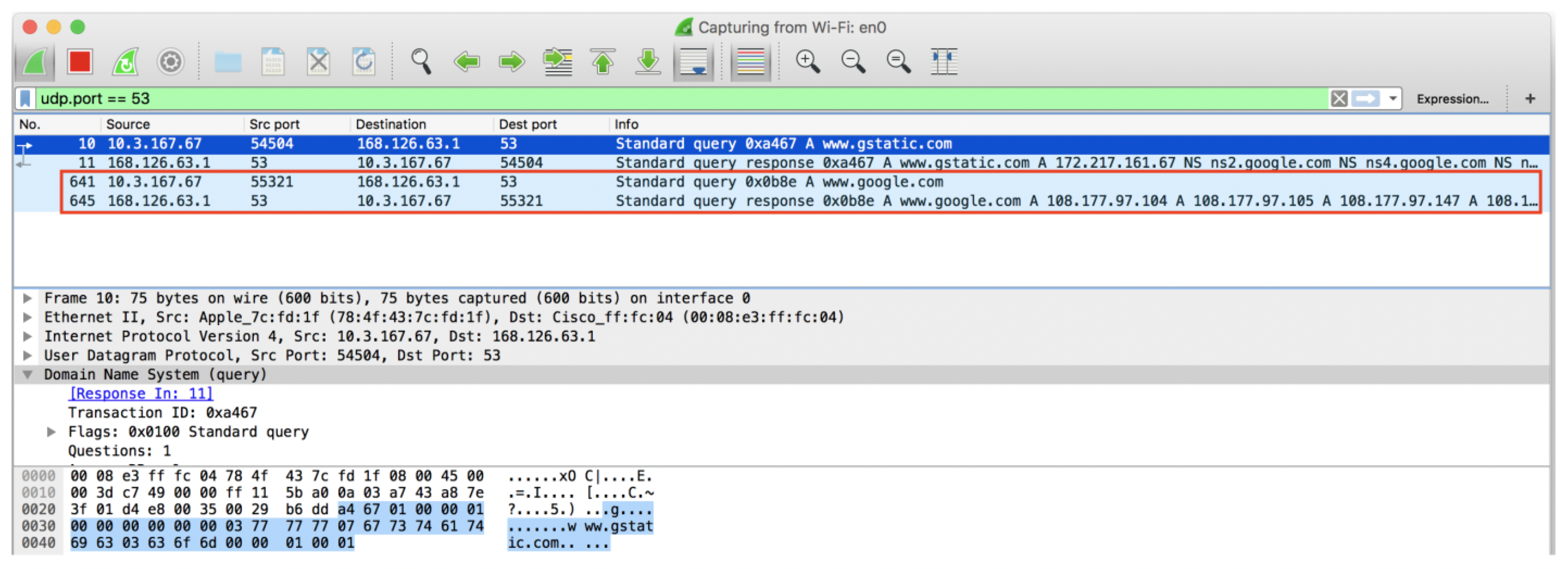Image resolution: width=1568 pixels, height=569 pixels.
Task: Find a packet with magnifier icon
Action: click(421, 61)
